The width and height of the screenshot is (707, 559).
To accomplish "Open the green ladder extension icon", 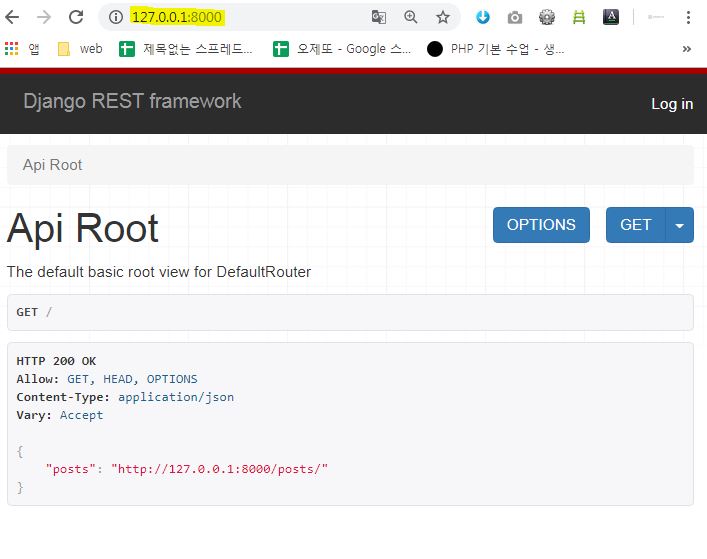I will pyautogui.click(x=579, y=17).
